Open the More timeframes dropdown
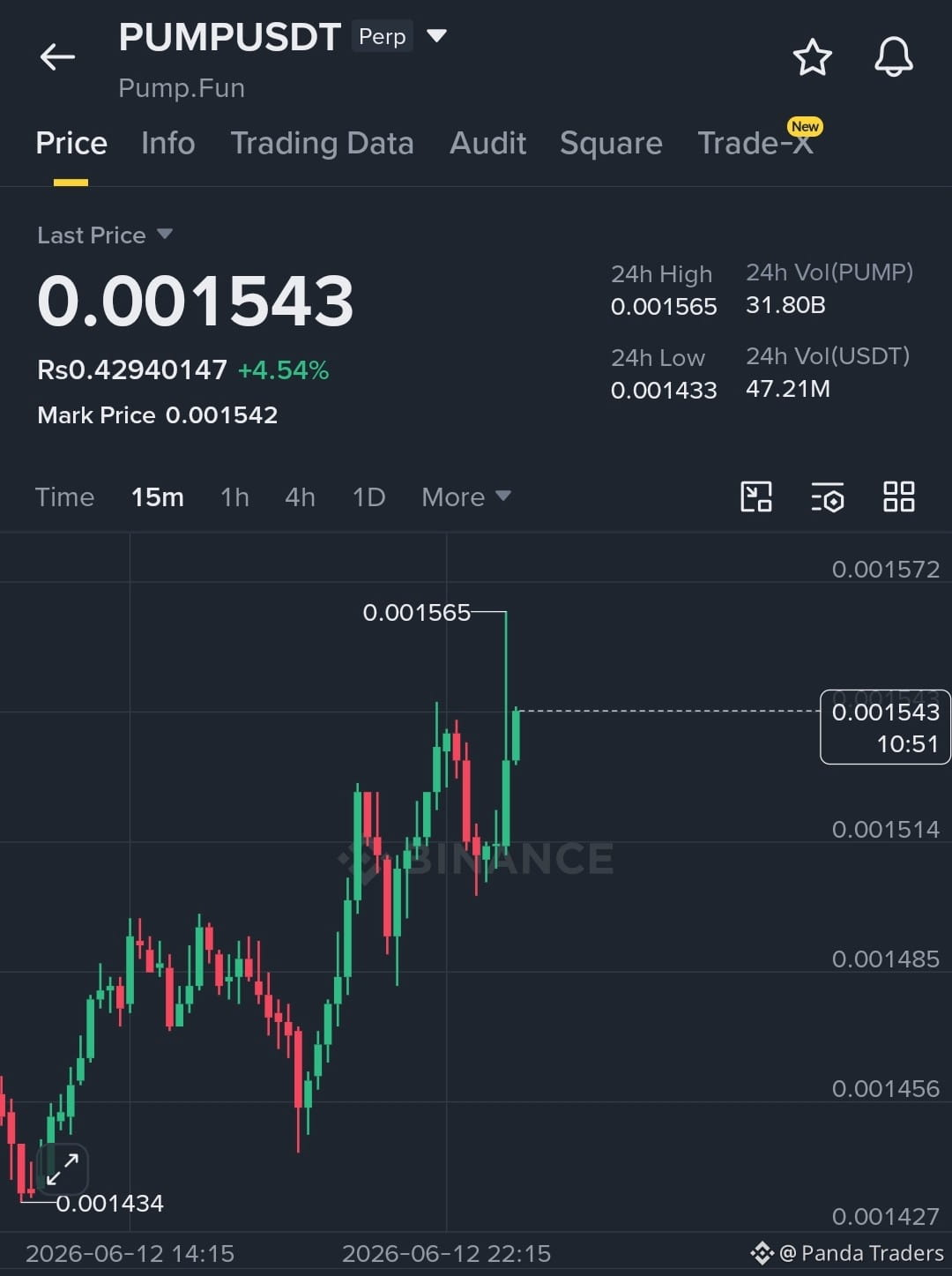This screenshot has width=952, height=1276. click(x=466, y=496)
